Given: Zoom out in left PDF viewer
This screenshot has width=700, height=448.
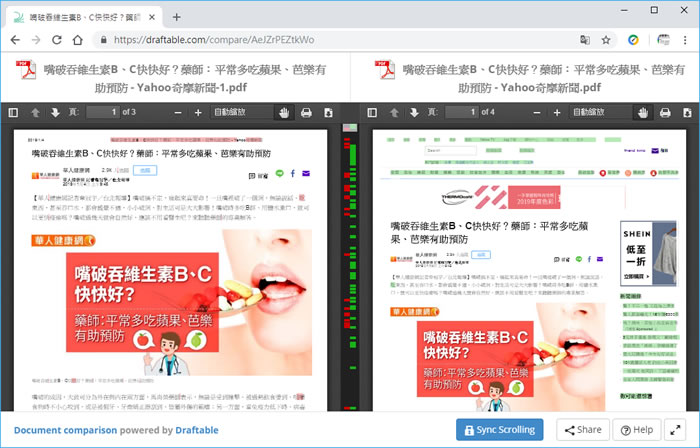Looking at the screenshot, I should 178,112.
